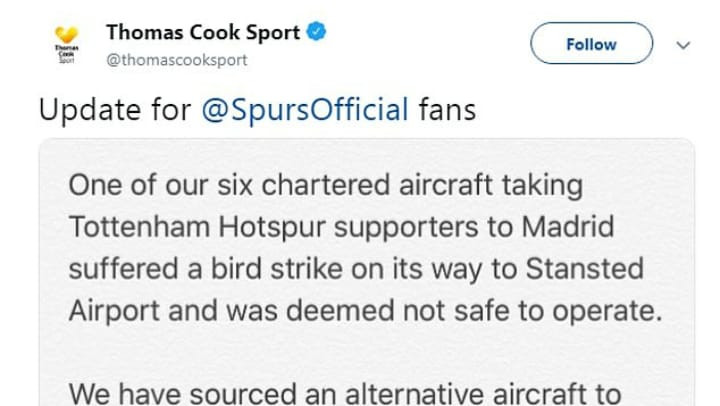Open the @SpursOfficial mention link
The width and height of the screenshot is (720, 406).
point(305,109)
